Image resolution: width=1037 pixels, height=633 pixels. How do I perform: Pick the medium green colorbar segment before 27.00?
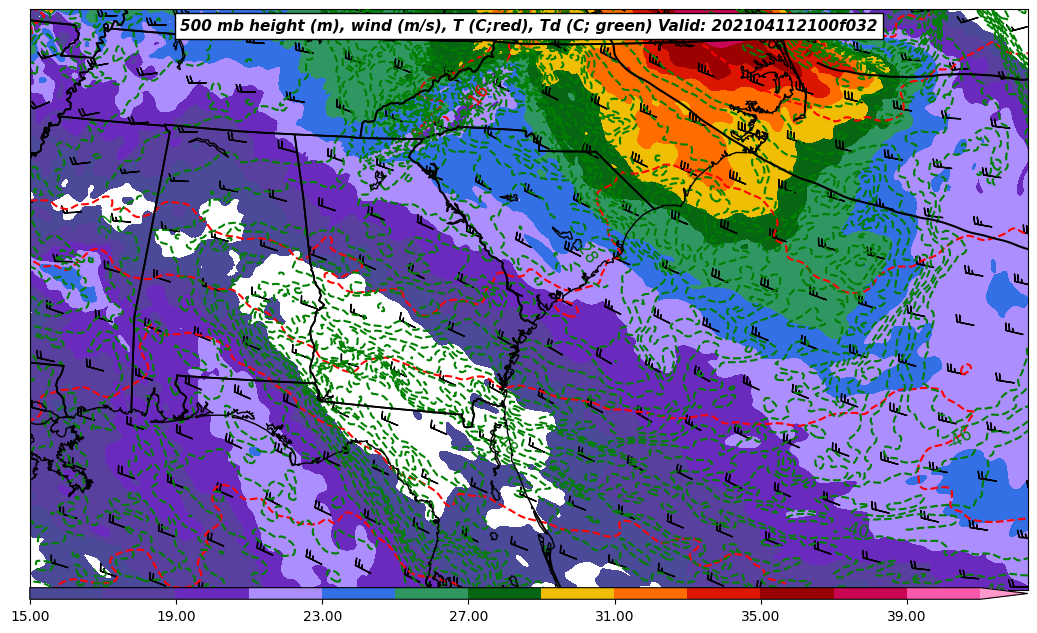pos(432,593)
